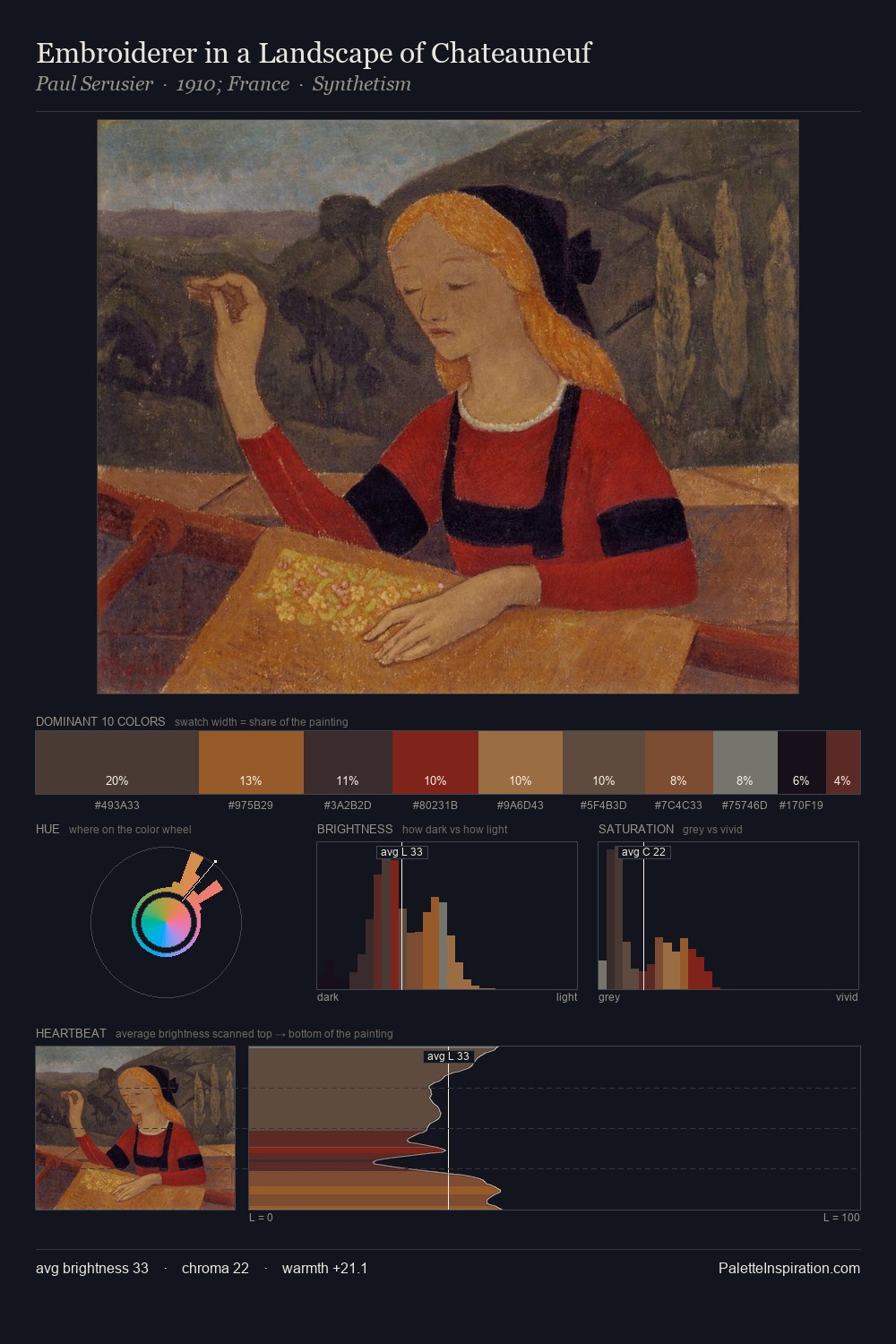Click the L = 0 axis label
Screen dimensions: 896x1344
(261, 1218)
